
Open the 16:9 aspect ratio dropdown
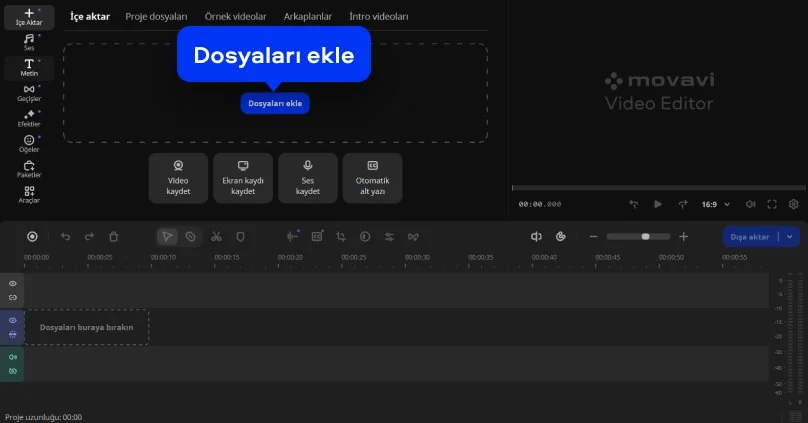coord(715,204)
